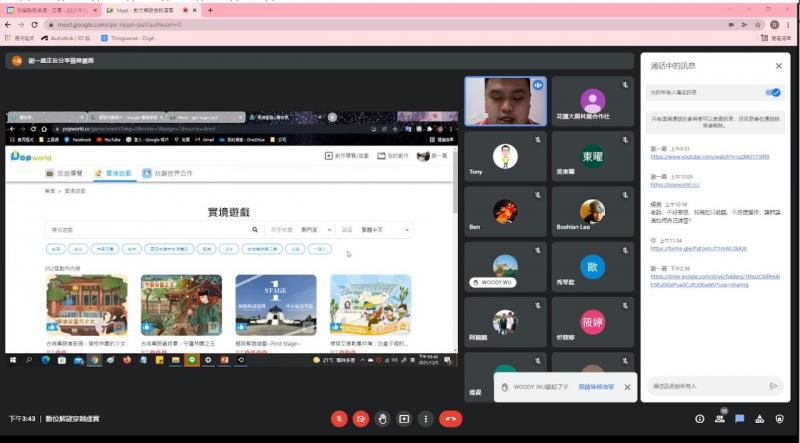Click the browser back arrow
Viewport: 800px width, 443px height.
pos(8,24)
